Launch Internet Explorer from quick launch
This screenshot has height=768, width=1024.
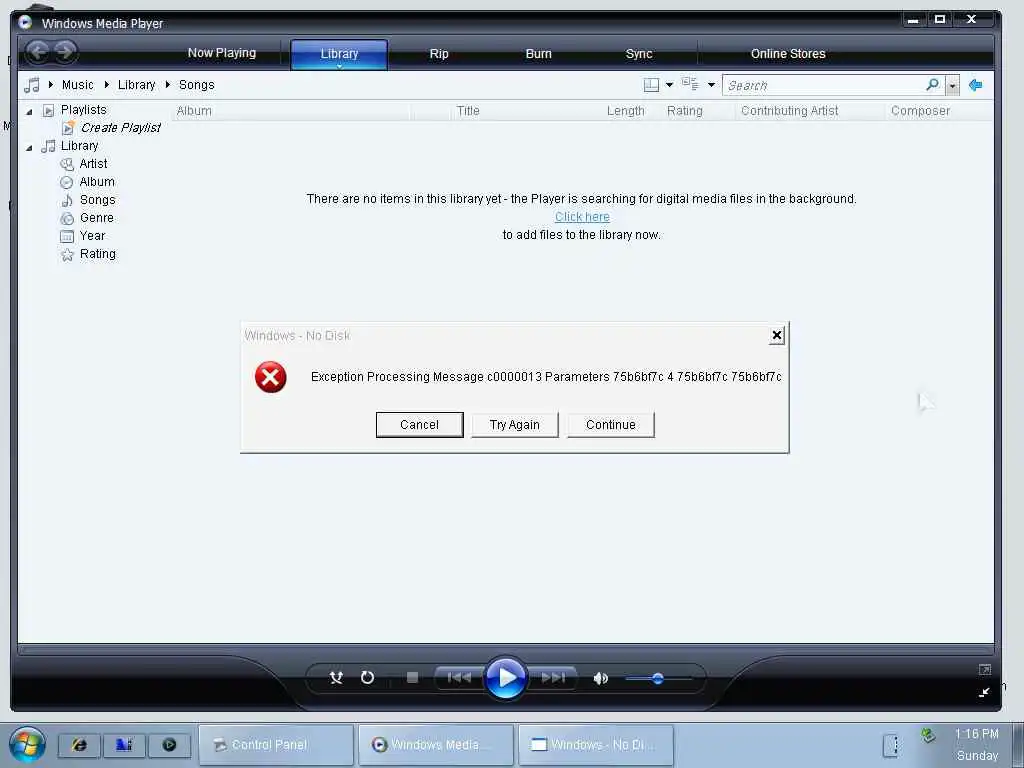80,744
